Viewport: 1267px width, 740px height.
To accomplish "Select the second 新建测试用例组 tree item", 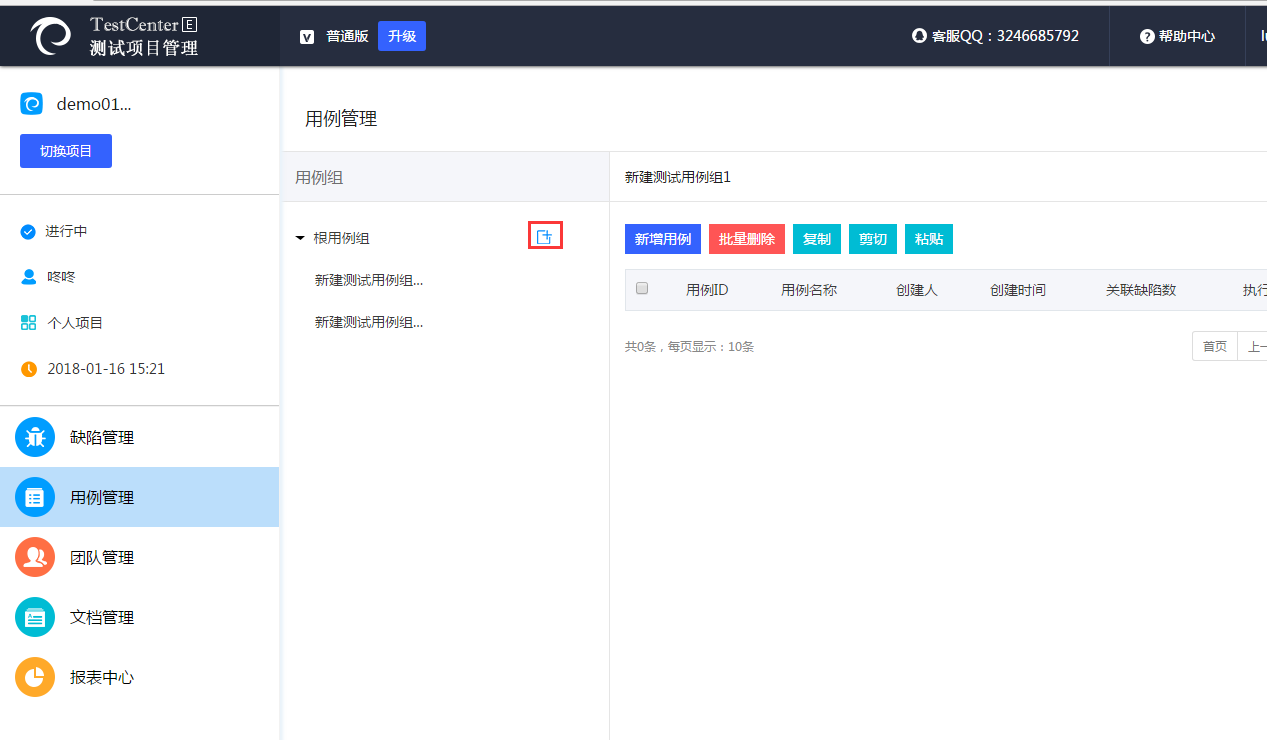I will click(369, 323).
